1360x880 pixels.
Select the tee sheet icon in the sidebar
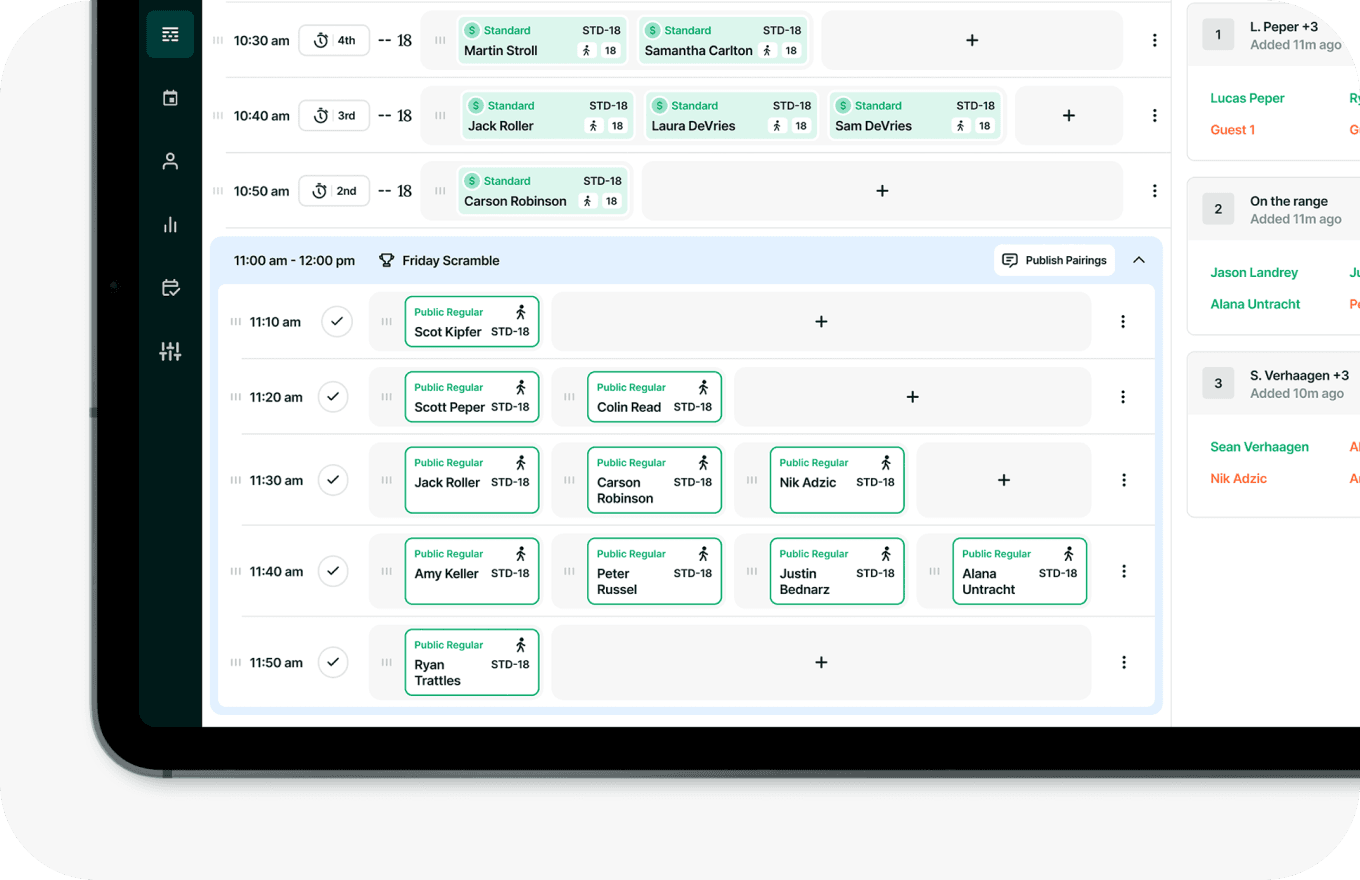(x=170, y=33)
